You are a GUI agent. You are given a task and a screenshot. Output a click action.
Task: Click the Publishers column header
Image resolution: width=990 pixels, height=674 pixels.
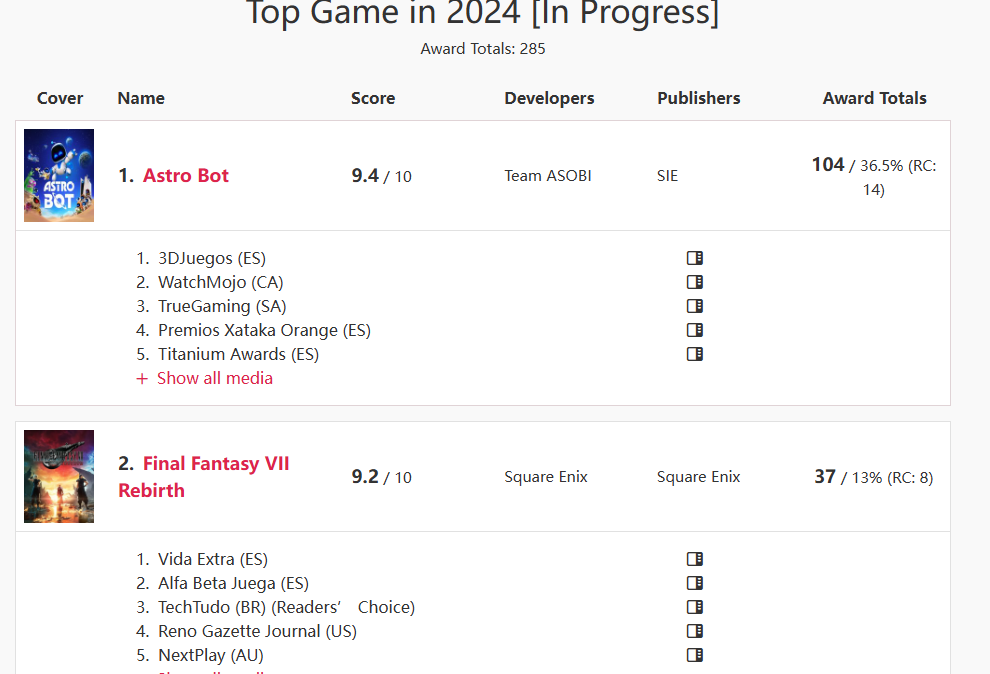698,98
